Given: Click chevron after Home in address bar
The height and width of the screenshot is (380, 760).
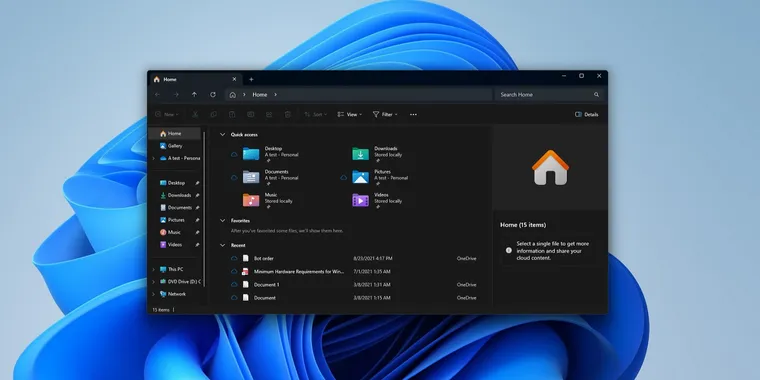Looking at the screenshot, I should 275,95.
